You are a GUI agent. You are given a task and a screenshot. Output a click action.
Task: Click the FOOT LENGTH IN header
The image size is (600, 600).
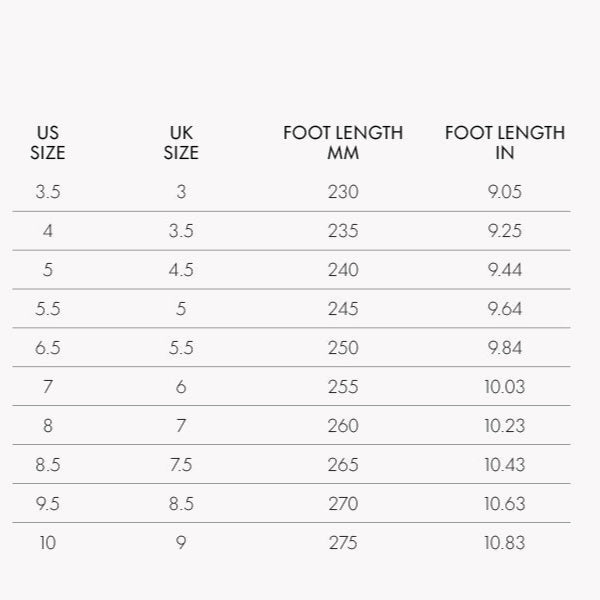(505, 143)
